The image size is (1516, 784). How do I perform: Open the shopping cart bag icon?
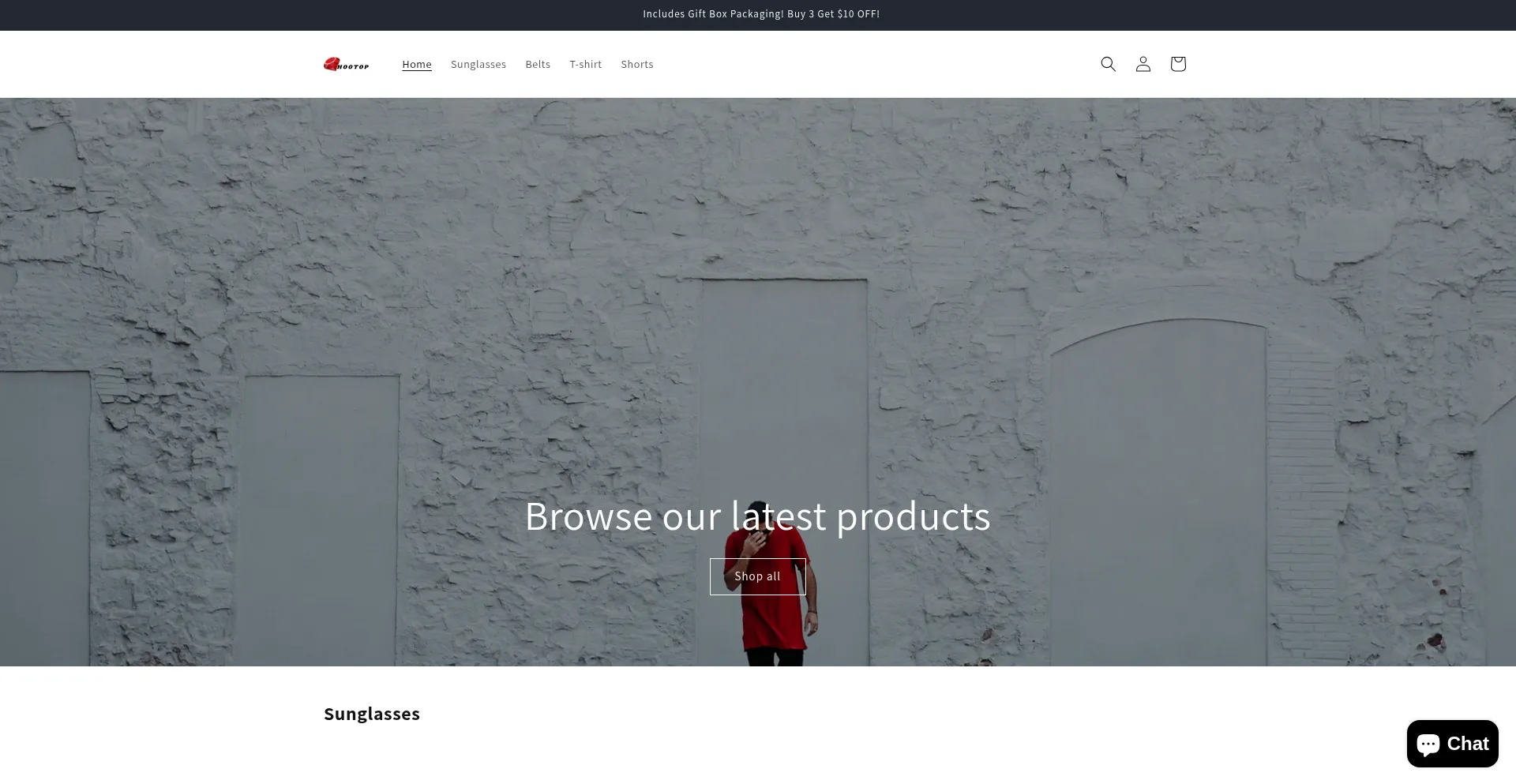click(x=1177, y=64)
